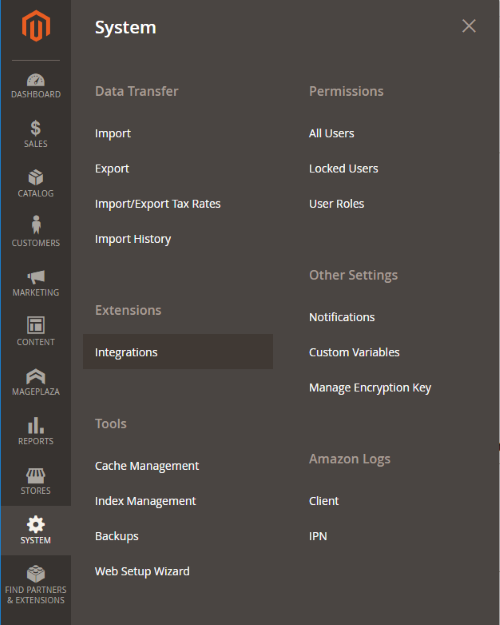
Task: Open the Marketing megaphone icon
Action: coord(36,277)
